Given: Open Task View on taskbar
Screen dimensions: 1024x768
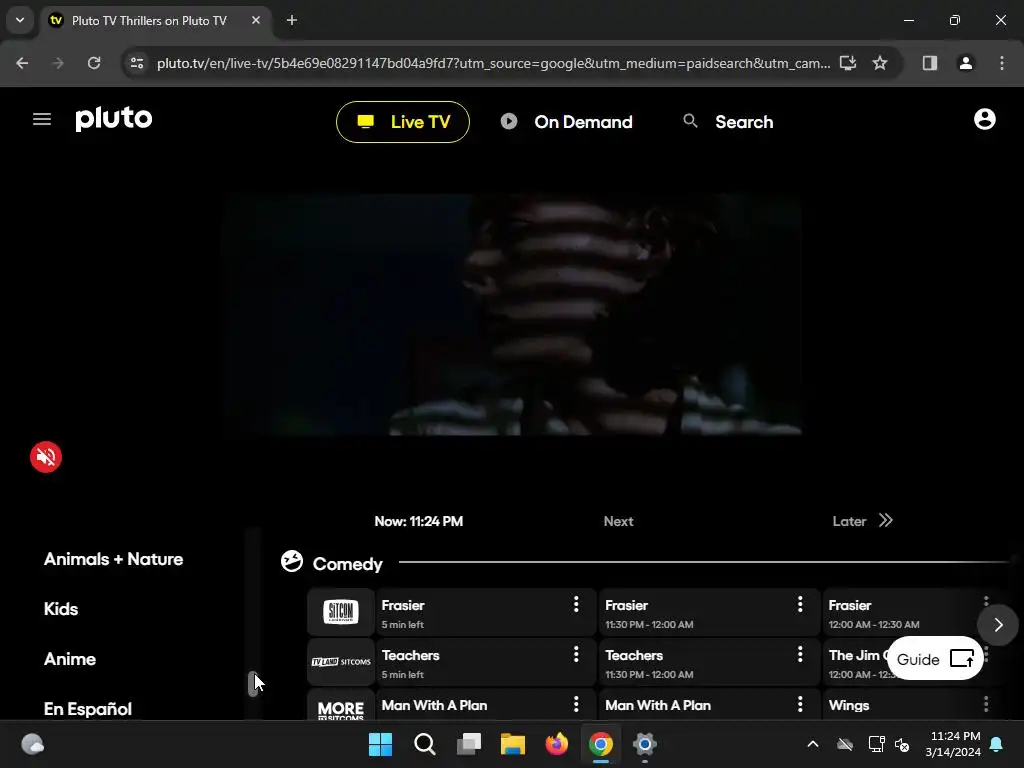Looking at the screenshot, I should [469, 744].
